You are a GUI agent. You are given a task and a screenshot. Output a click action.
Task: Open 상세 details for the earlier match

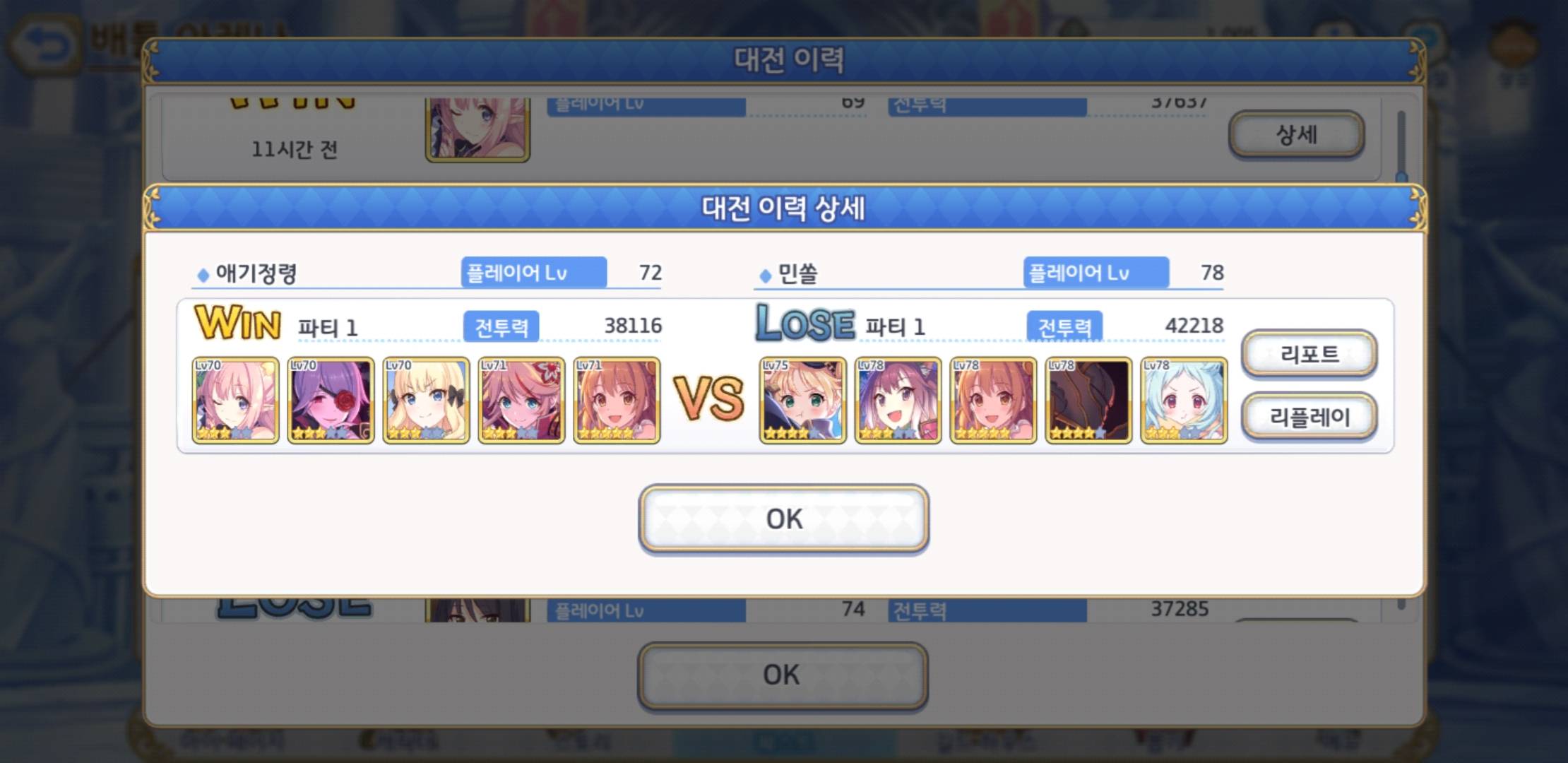coord(1296,134)
